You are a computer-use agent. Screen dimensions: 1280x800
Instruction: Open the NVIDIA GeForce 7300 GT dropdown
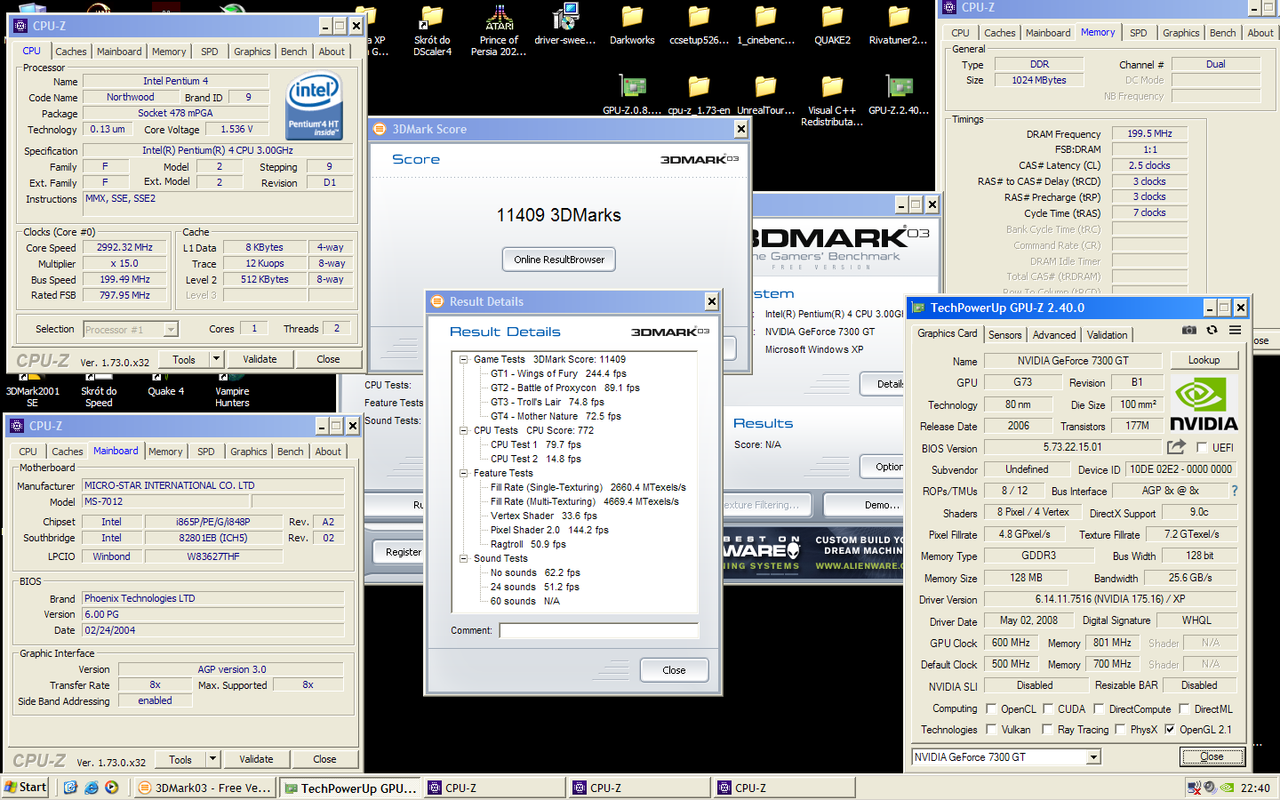(1093, 757)
